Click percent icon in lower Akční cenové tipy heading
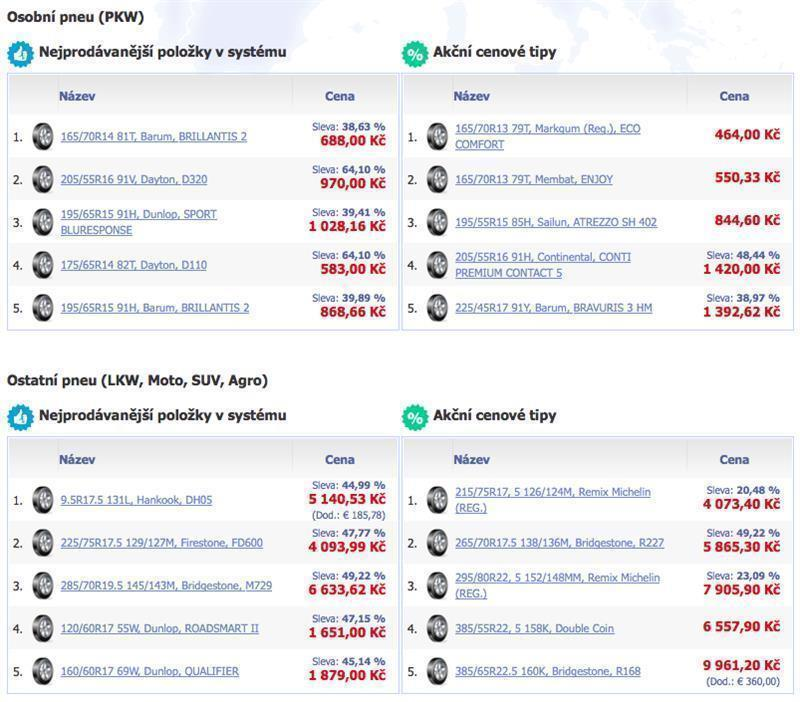The image size is (800, 702). click(415, 417)
